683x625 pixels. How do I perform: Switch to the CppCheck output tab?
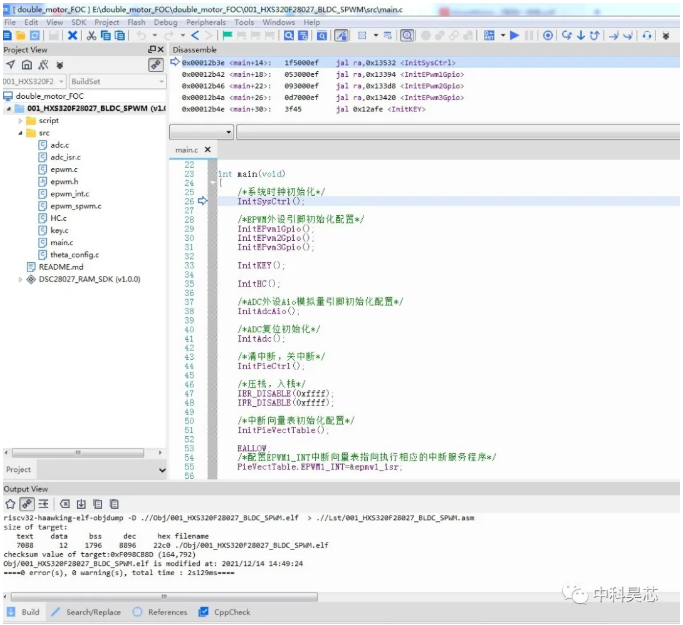point(224,612)
